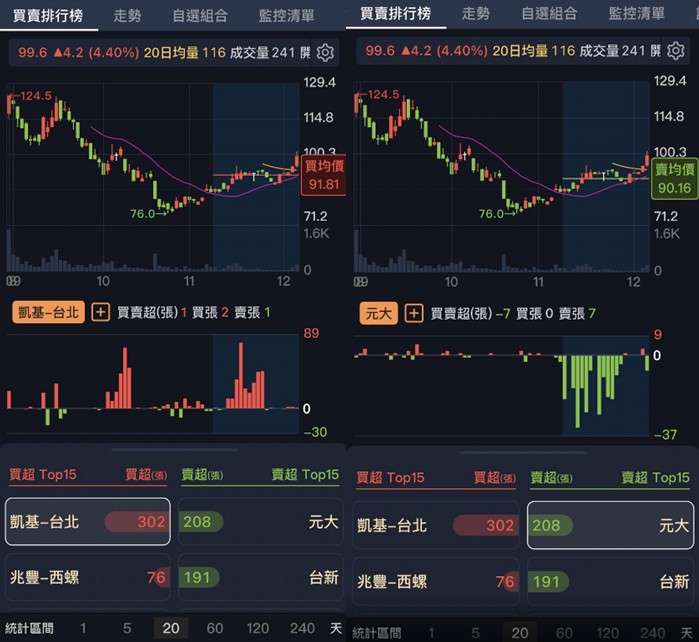Set left panel interval to 5 days
Screen dimensions: 699x642
[x=127, y=628]
